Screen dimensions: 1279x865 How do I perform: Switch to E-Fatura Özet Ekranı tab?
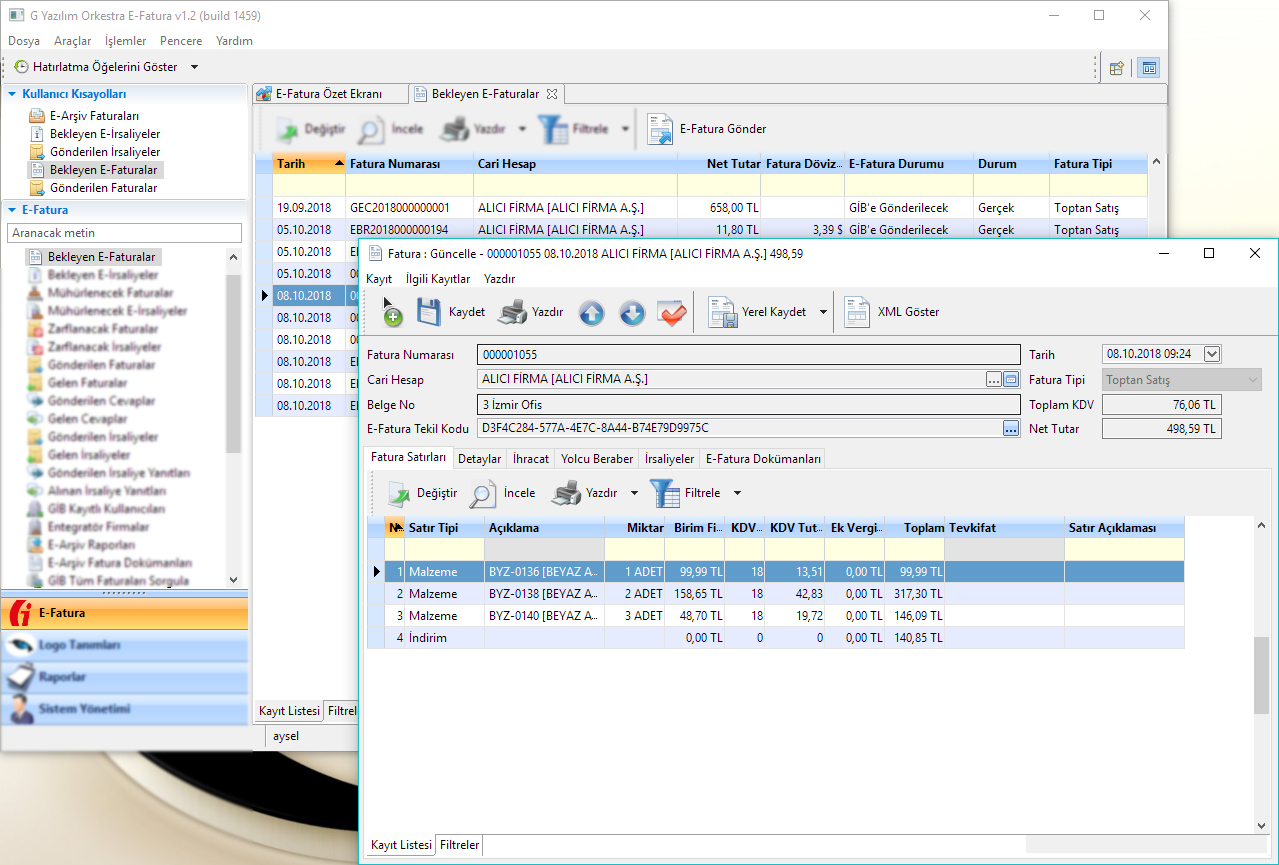pyautogui.click(x=329, y=94)
